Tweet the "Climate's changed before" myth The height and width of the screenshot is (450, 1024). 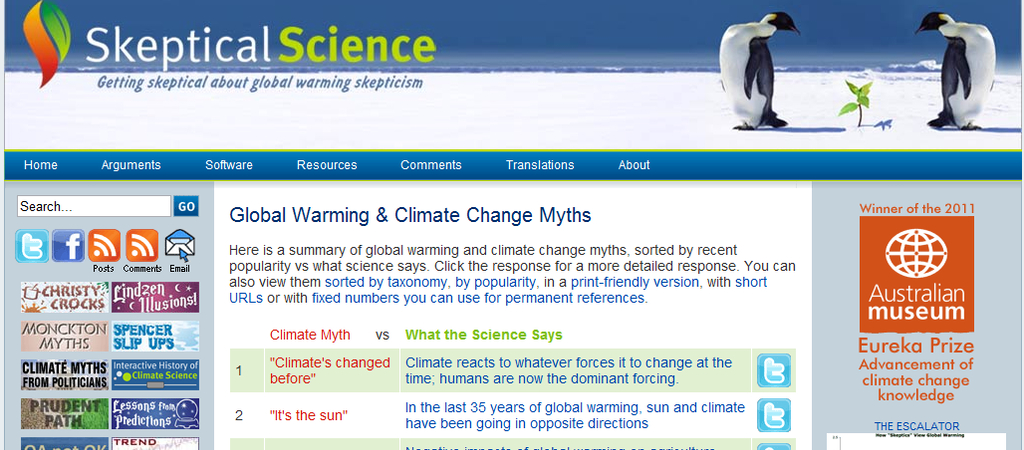pyautogui.click(x=773, y=371)
